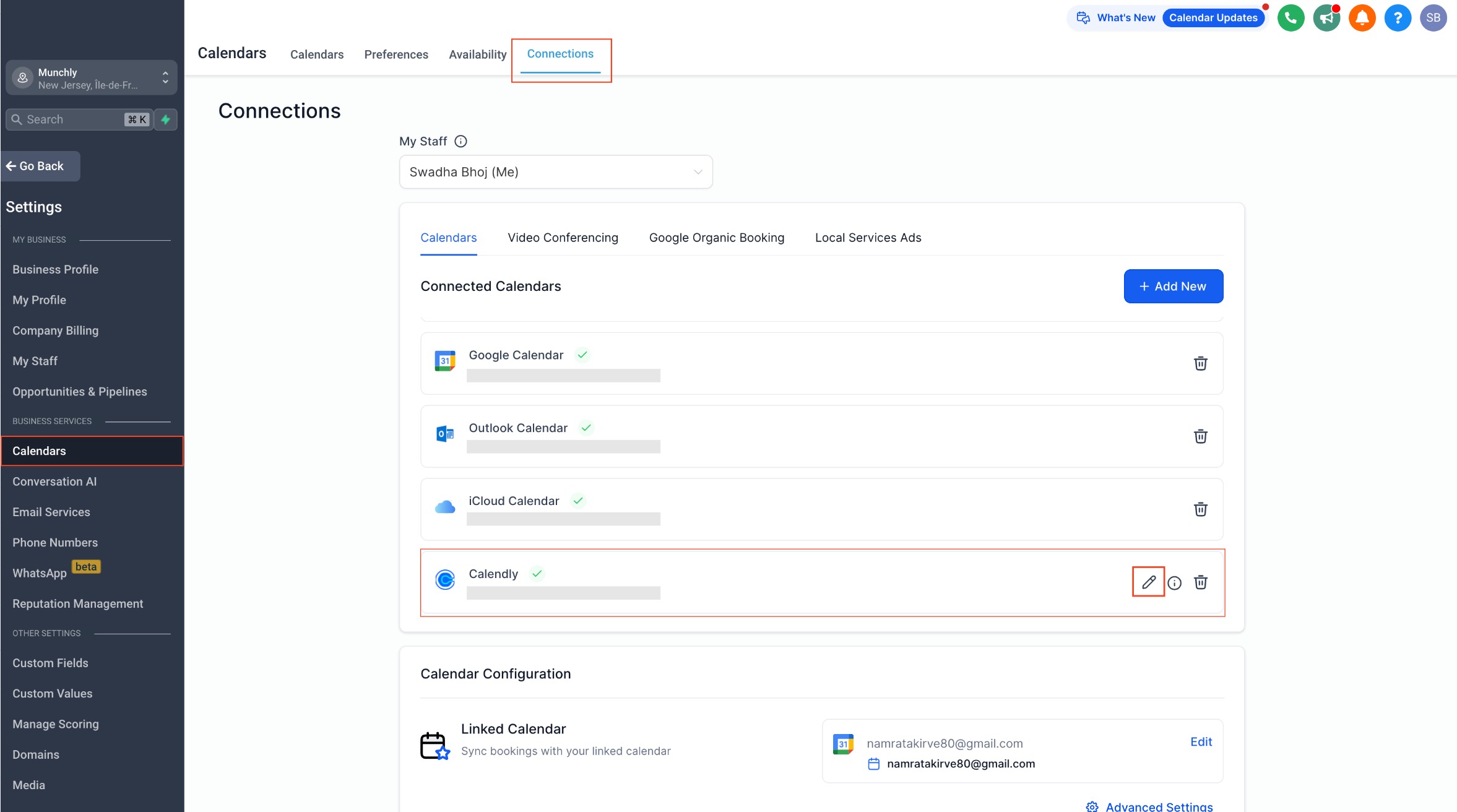
Task: Remove the iCloud Calendar connection
Action: click(x=1200, y=509)
